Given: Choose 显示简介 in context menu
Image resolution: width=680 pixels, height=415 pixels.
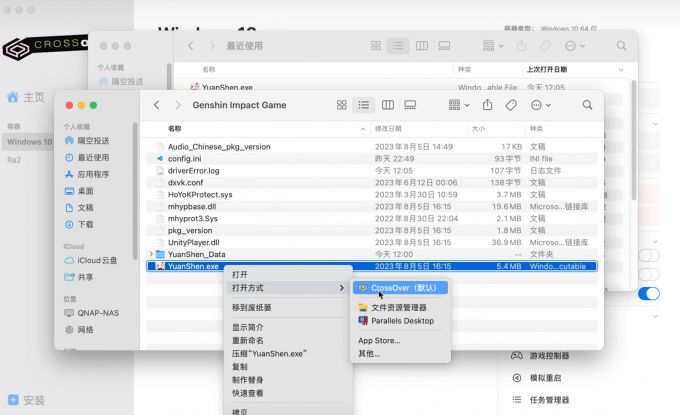Looking at the screenshot, I should coord(288,327).
